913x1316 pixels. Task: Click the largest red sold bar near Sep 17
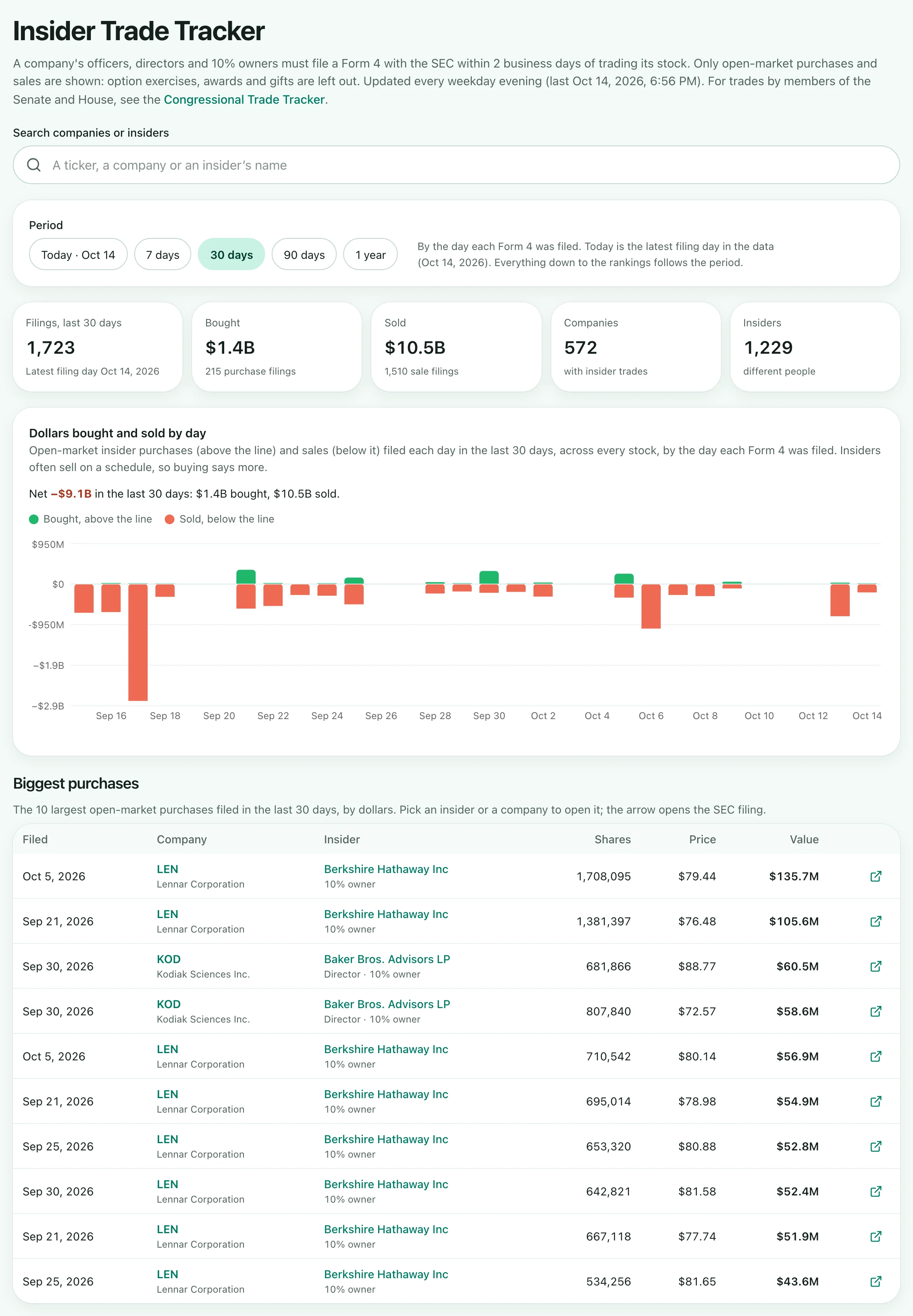138,642
